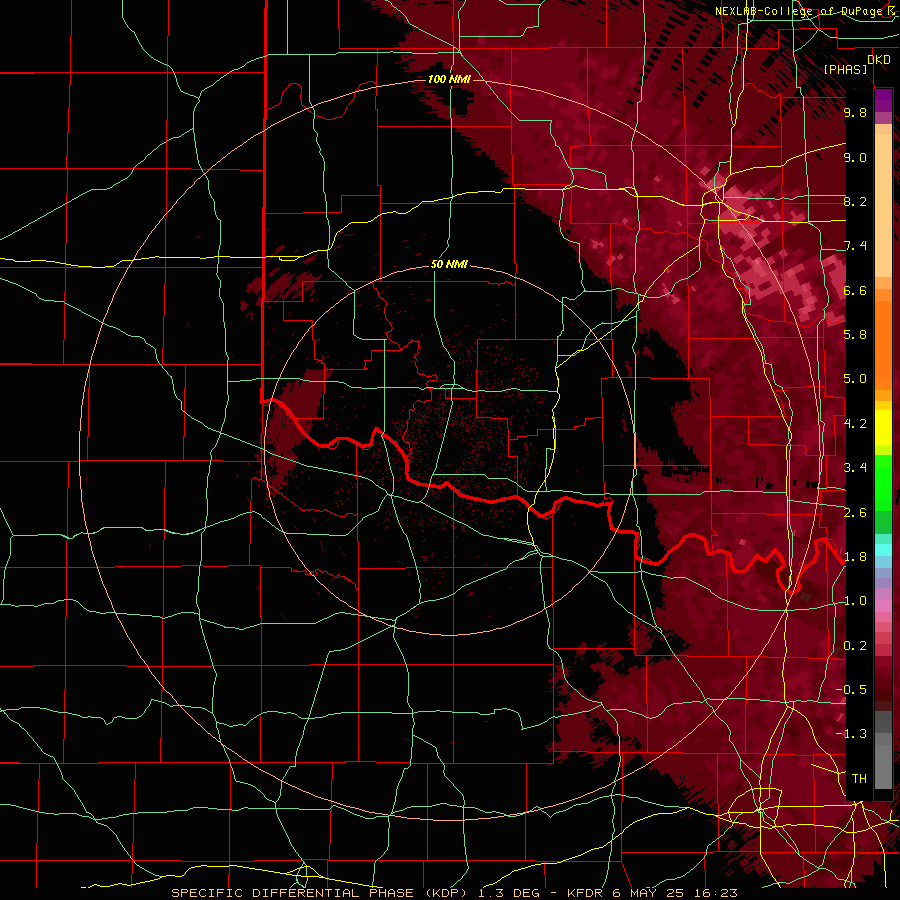Click the cyan swatch on the color bar
Image resolution: width=900 pixels, height=900 pixels.
click(883, 550)
